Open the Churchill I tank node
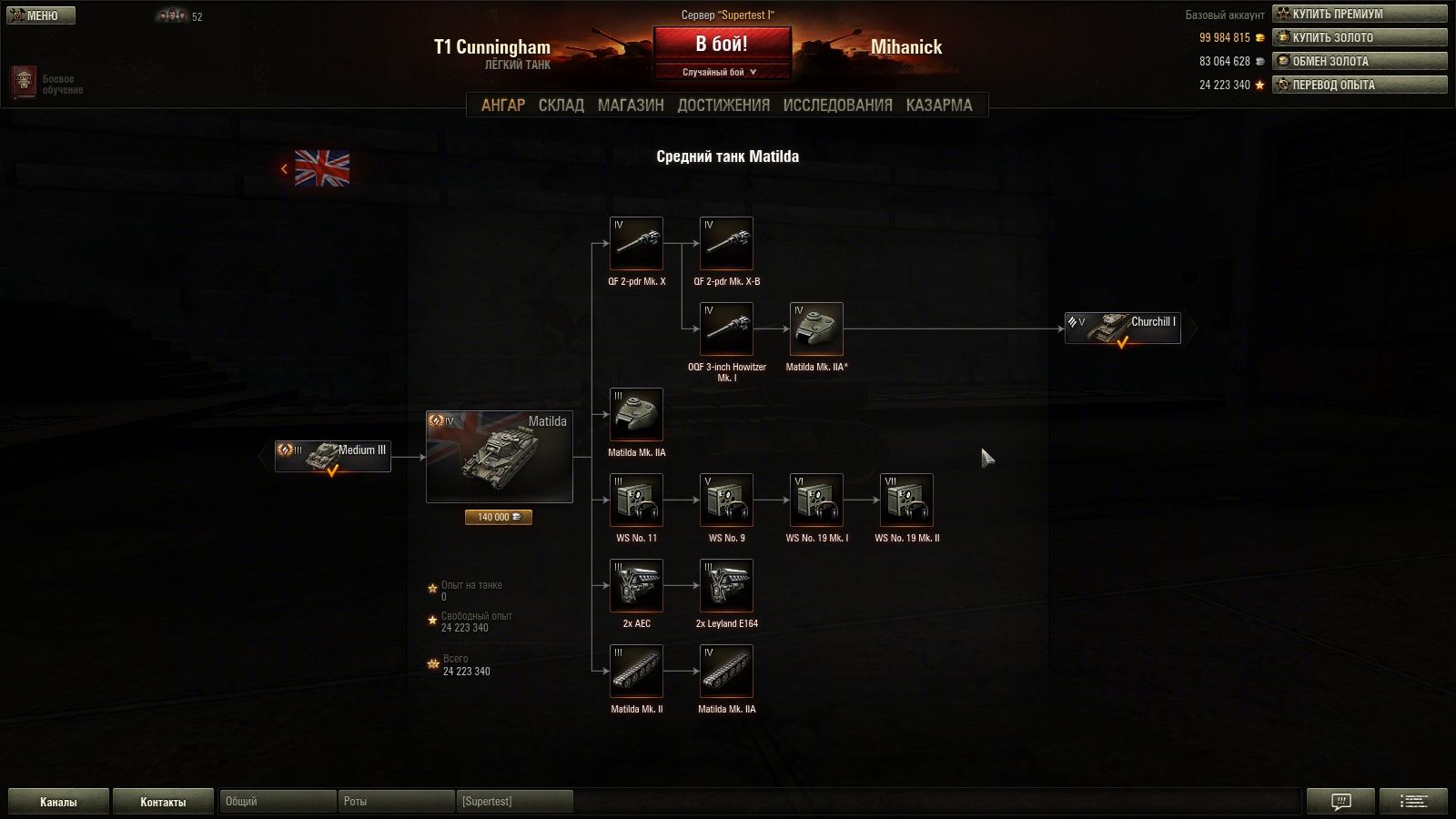This screenshot has width=1456, height=819. point(1123,329)
